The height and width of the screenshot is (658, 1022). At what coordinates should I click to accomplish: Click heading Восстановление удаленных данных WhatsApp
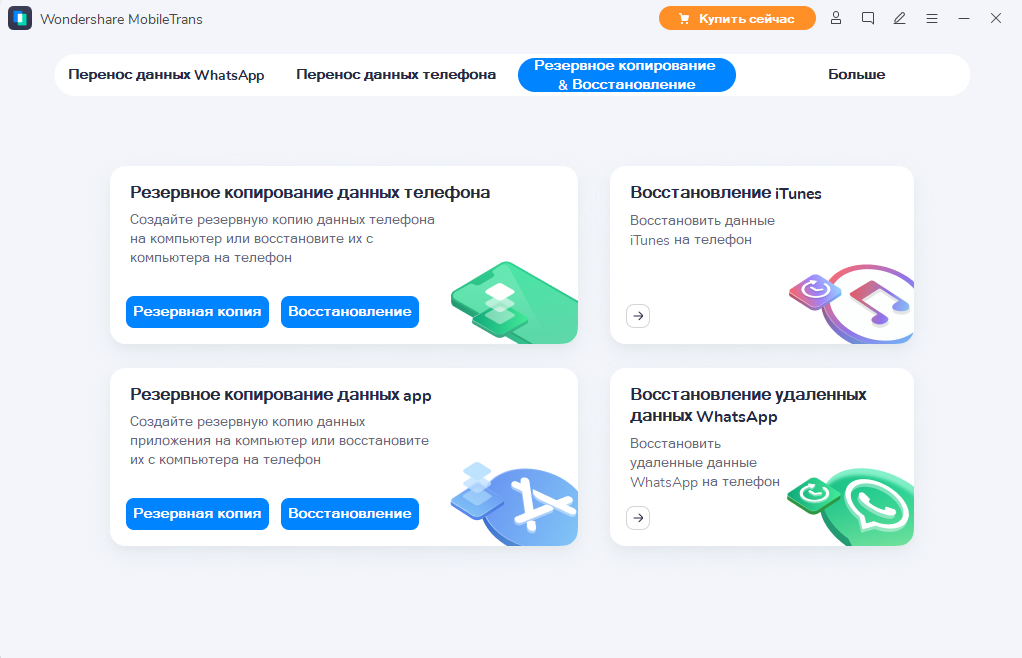click(x=748, y=405)
